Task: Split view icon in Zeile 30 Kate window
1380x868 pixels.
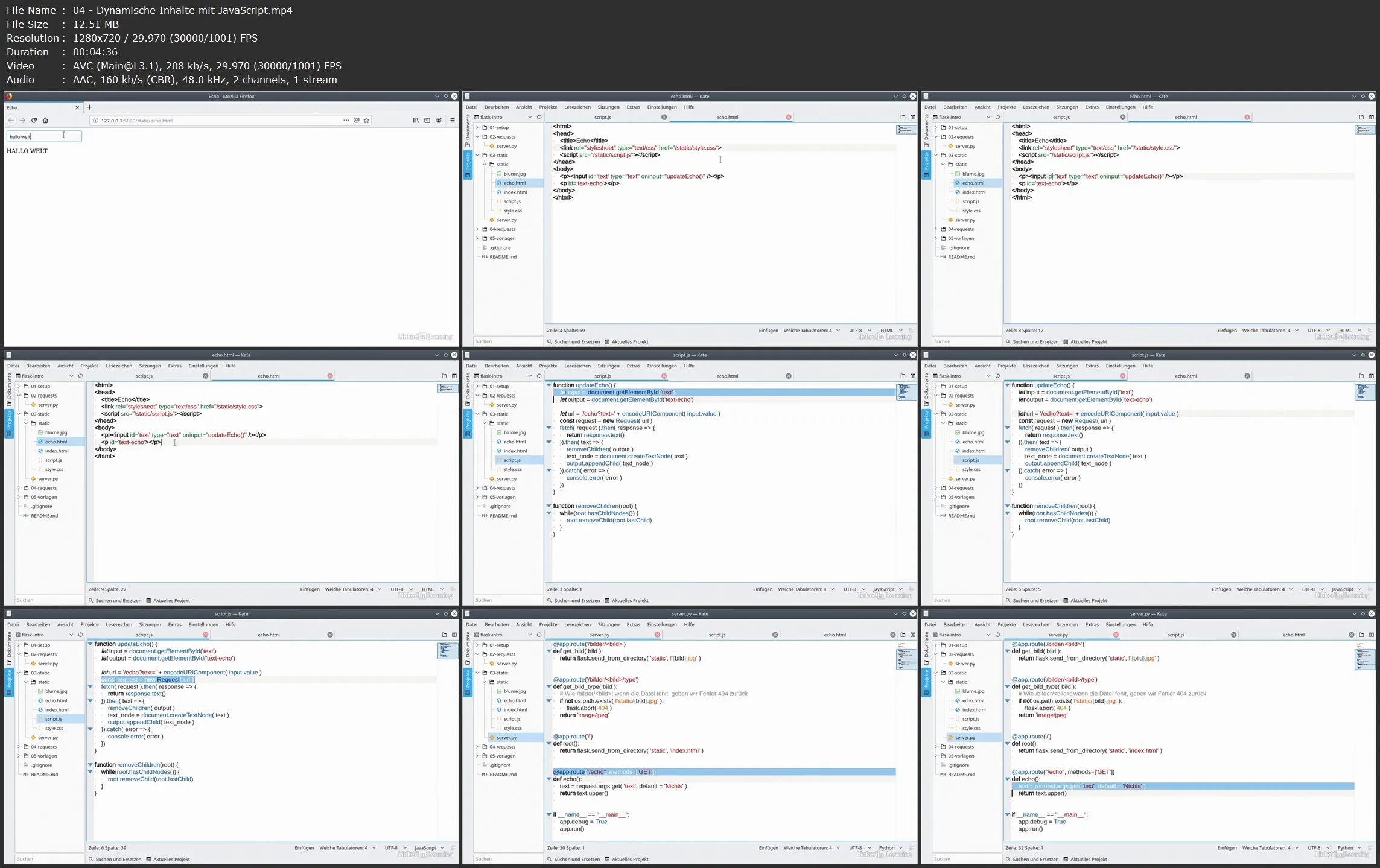Action: coord(912,635)
